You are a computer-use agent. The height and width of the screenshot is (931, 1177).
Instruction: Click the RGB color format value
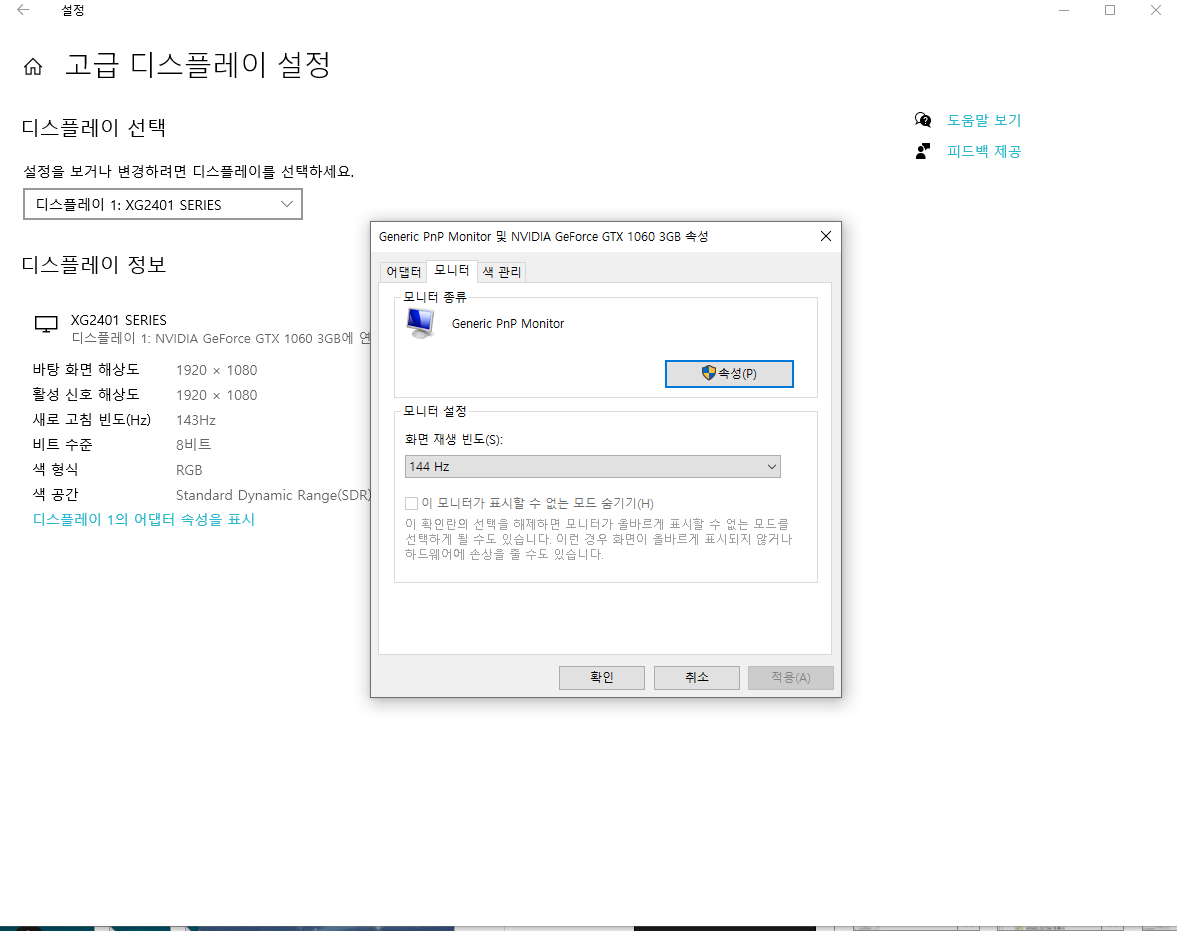(x=189, y=470)
